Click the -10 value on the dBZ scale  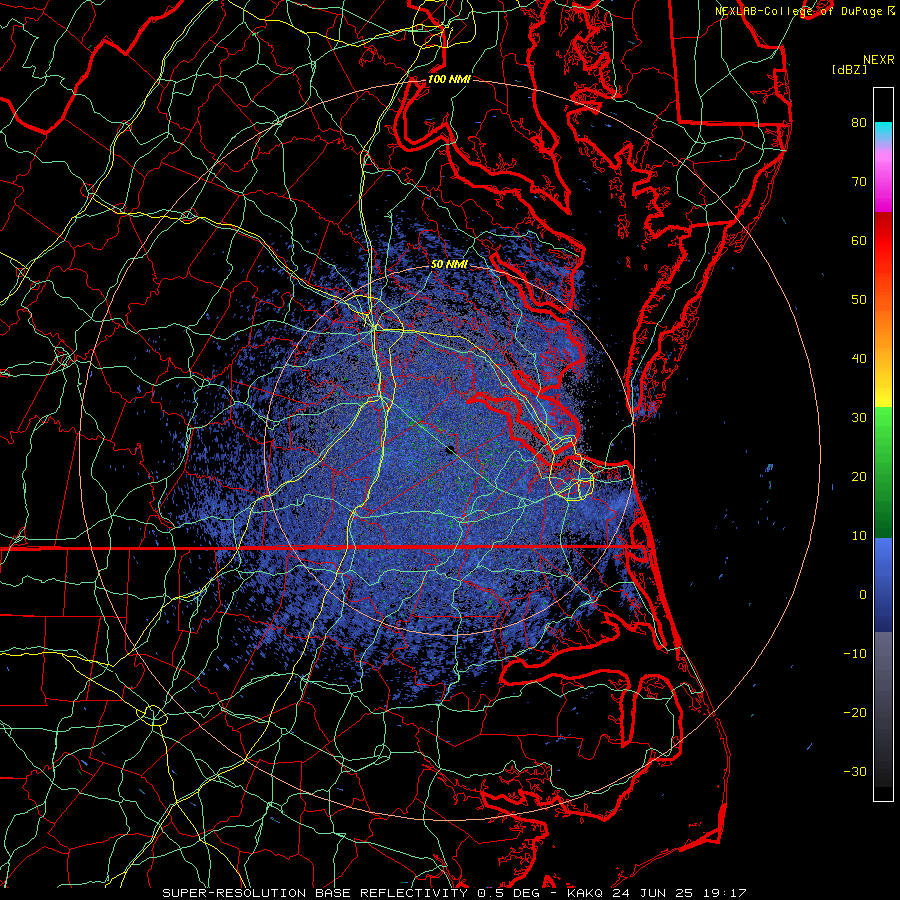click(855, 653)
